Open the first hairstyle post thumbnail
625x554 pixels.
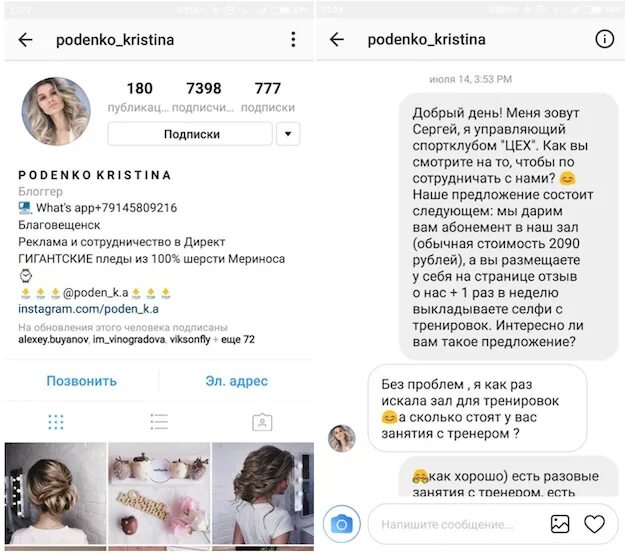point(55,493)
